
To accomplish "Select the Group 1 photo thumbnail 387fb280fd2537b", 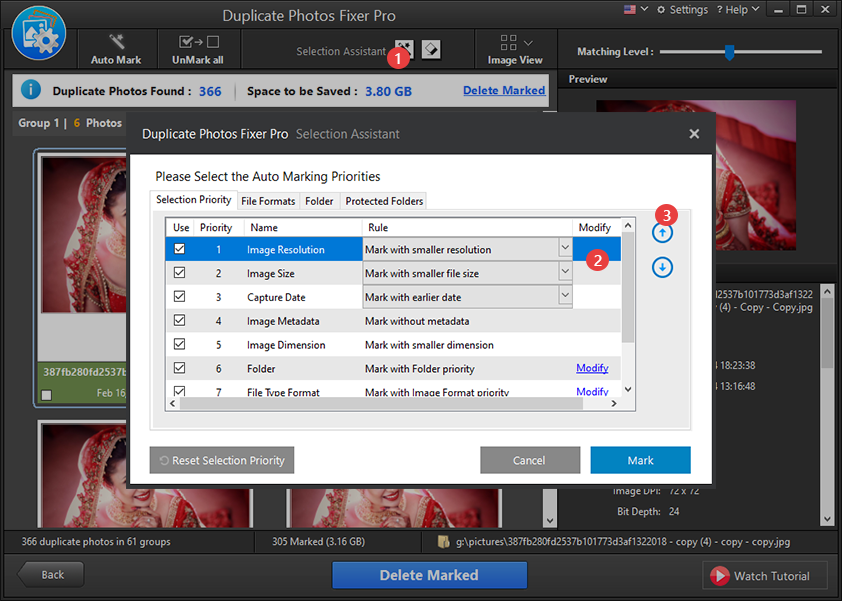I will point(83,234).
